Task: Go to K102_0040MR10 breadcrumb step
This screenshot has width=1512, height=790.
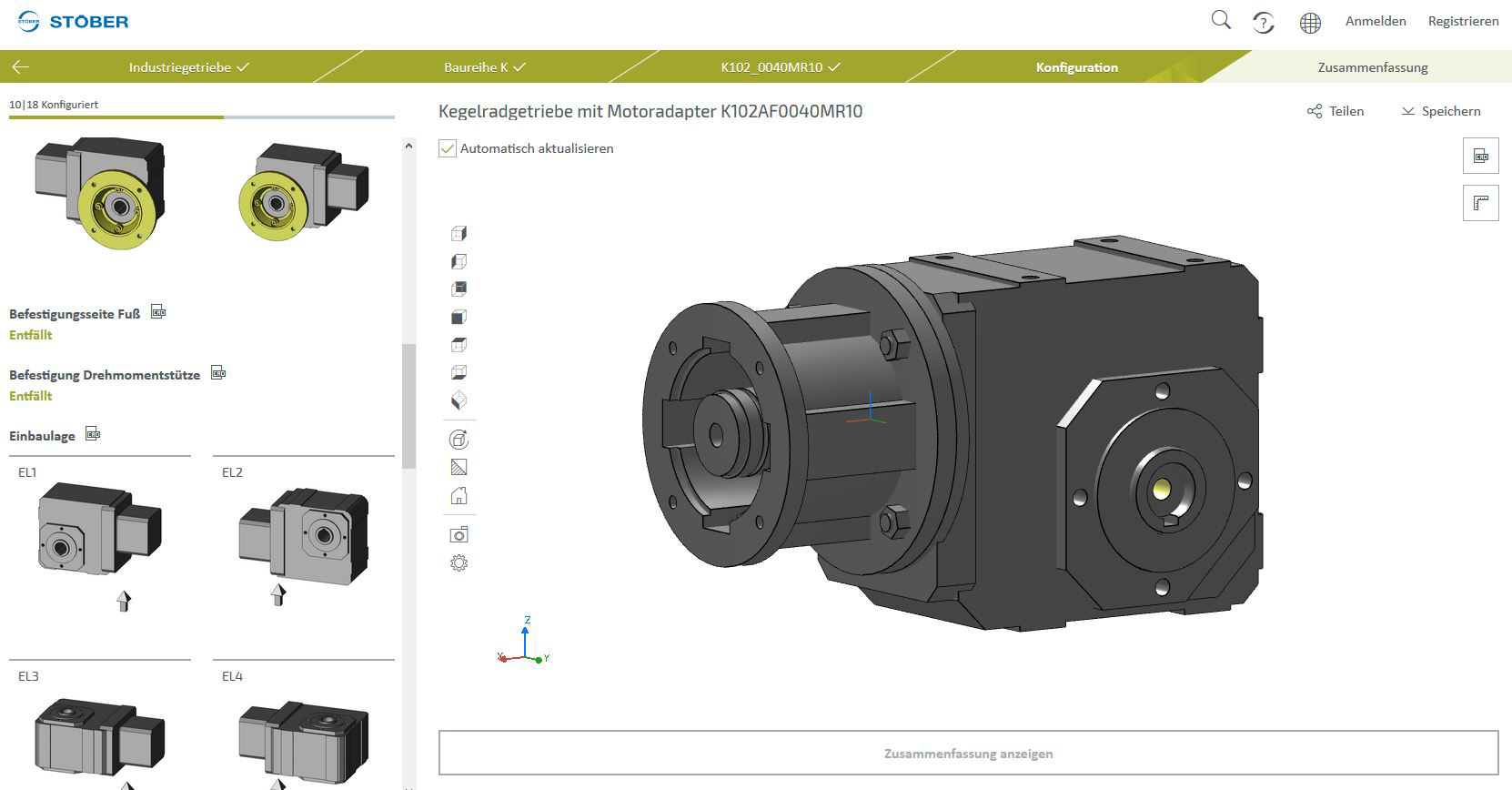Action: [780, 67]
